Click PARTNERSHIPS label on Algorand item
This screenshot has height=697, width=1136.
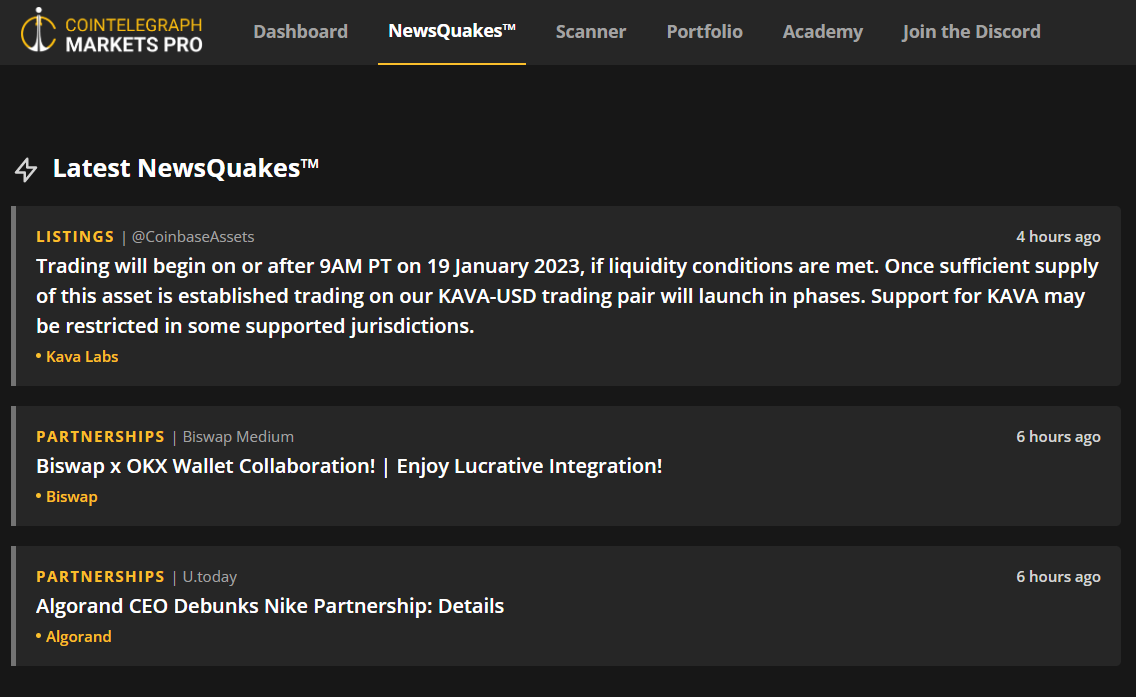[100, 577]
